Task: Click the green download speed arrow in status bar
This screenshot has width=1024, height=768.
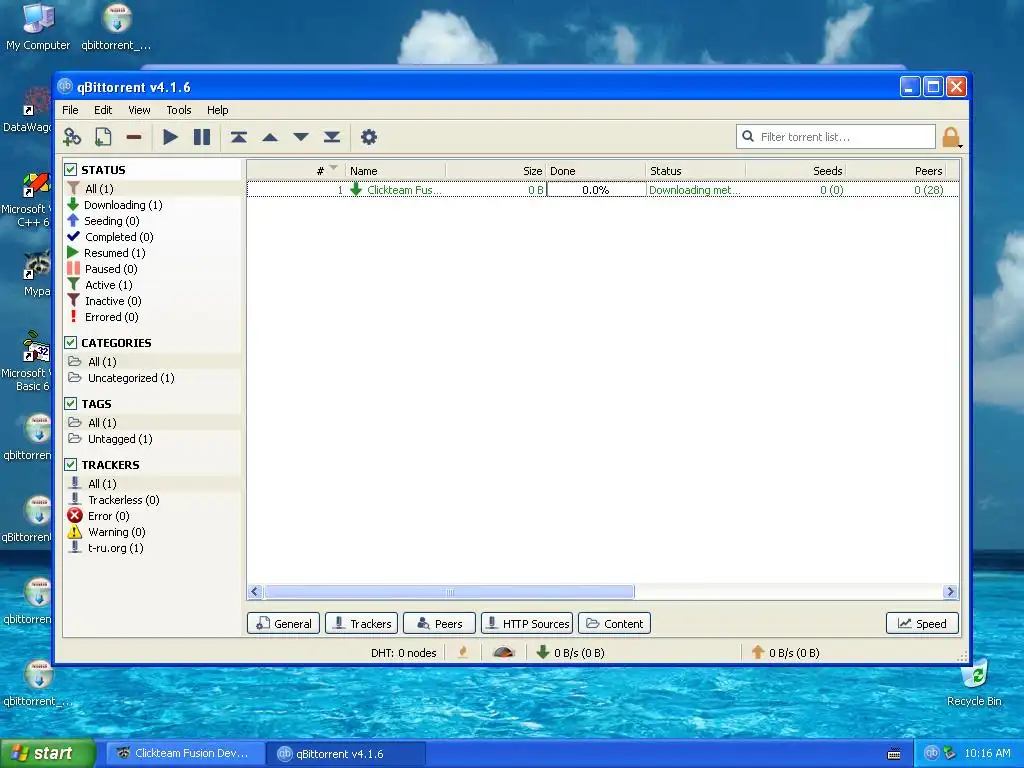Action: [543, 652]
